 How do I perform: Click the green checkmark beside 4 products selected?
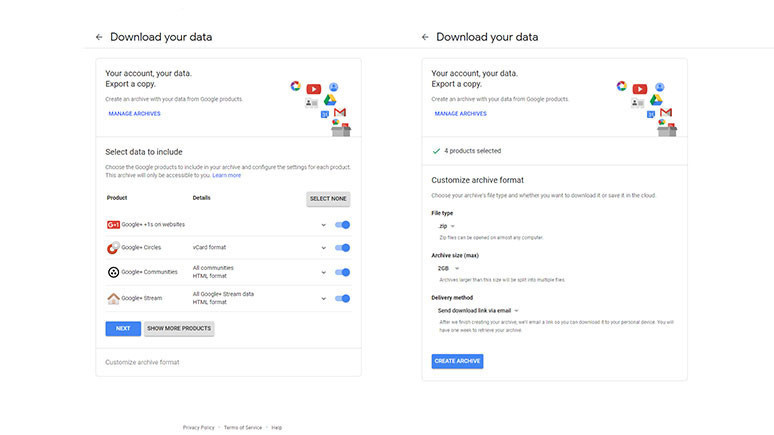point(436,151)
